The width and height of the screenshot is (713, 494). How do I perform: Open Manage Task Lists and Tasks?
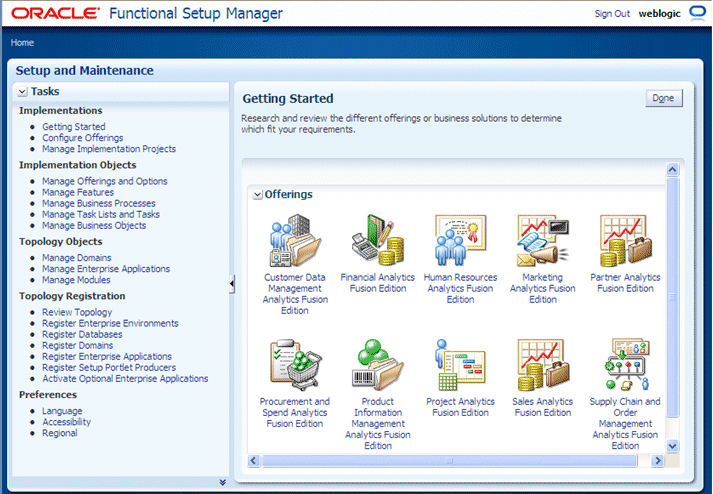(x=101, y=214)
